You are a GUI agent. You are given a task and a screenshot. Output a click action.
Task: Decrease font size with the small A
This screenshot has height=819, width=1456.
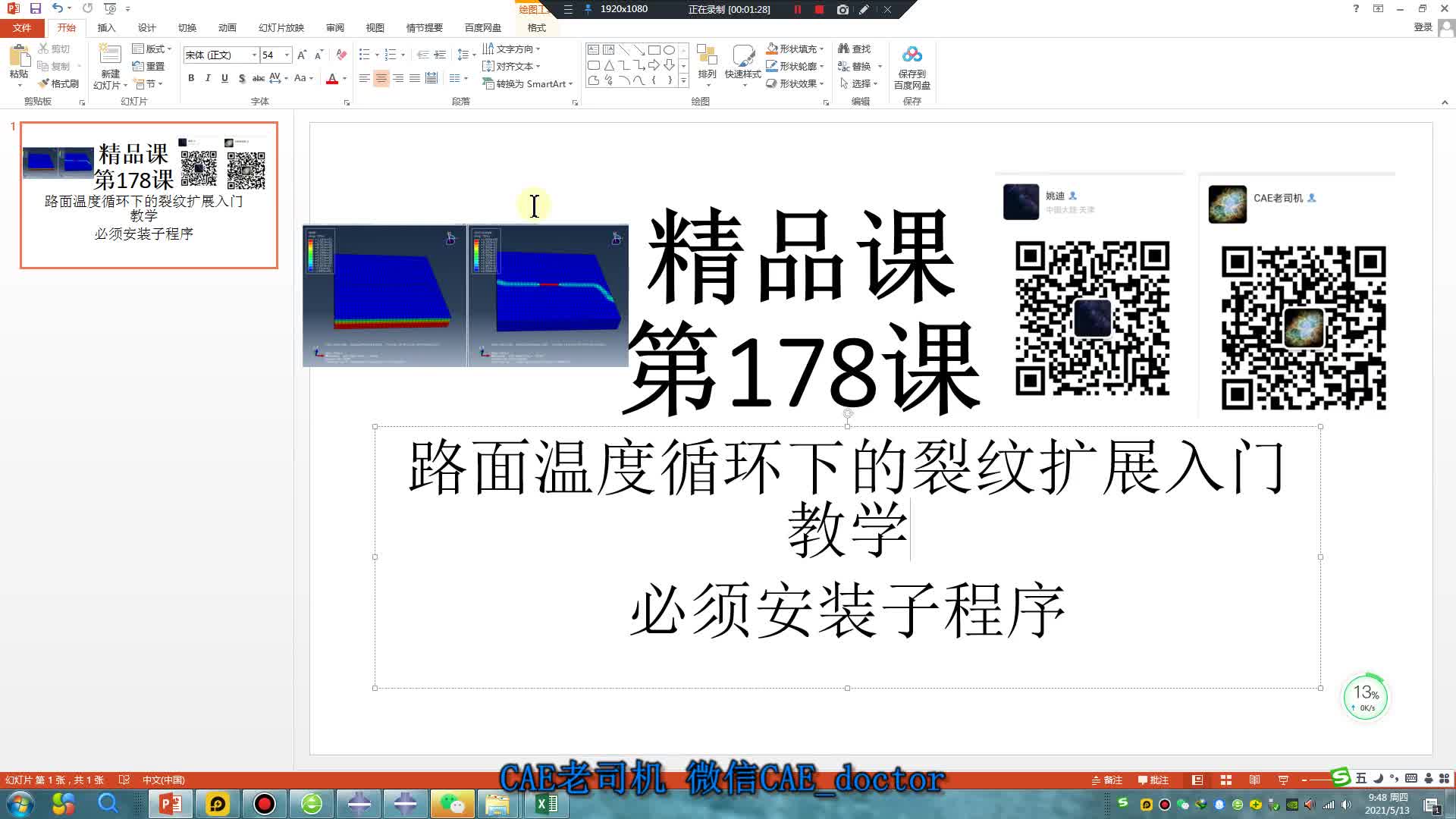click(x=318, y=55)
